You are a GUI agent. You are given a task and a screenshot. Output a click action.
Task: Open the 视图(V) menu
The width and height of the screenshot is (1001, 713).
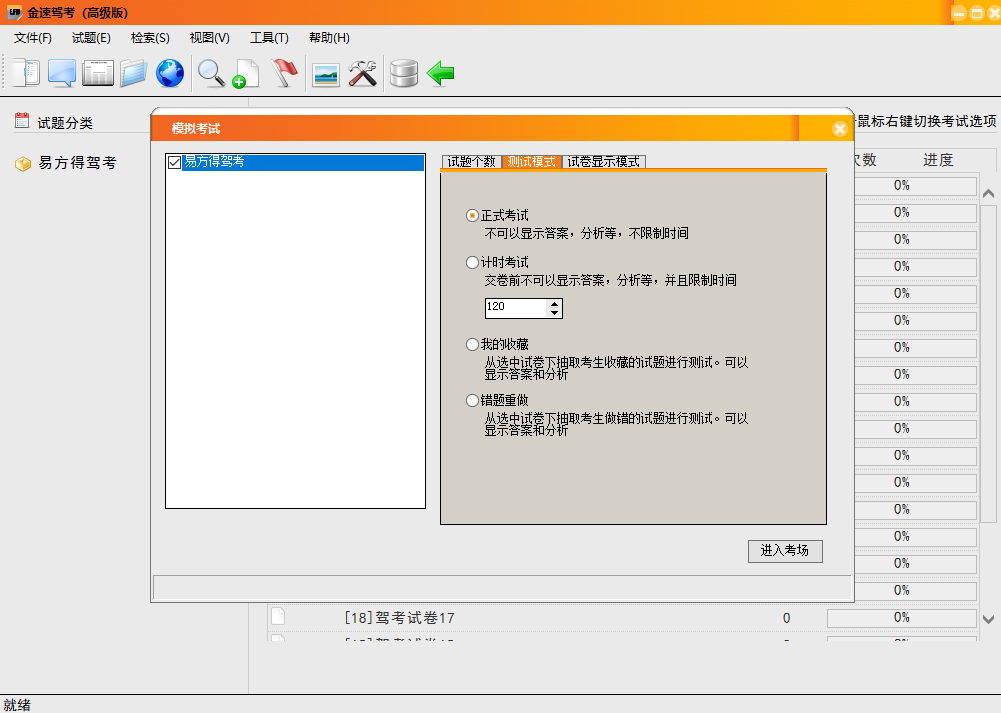[209, 38]
